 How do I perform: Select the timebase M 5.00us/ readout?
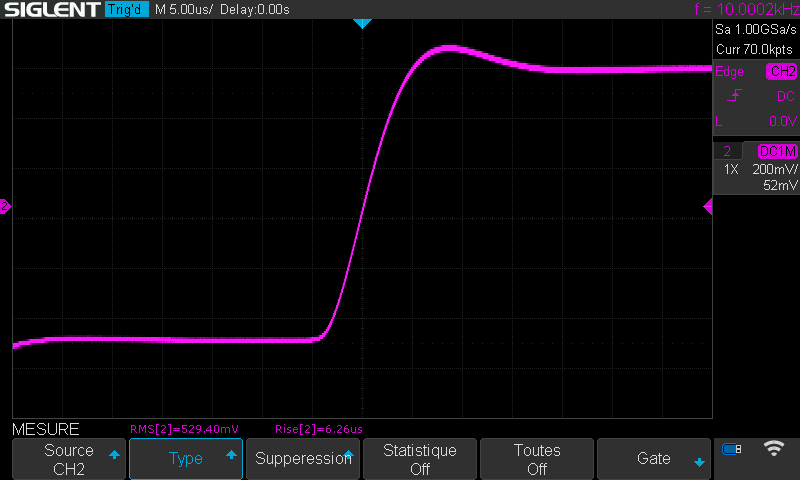(x=183, y=9)
